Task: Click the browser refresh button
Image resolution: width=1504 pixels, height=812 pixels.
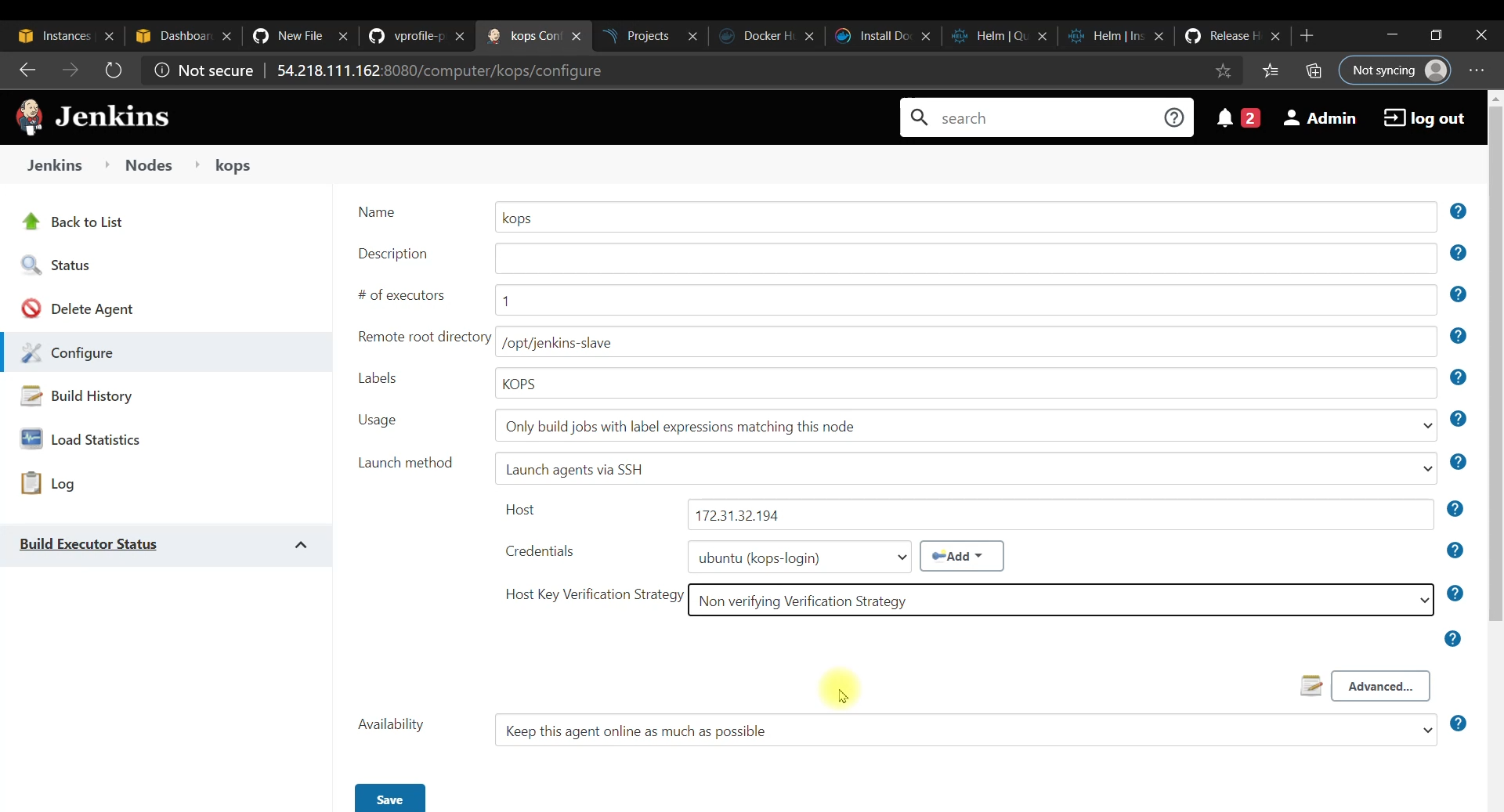Action: point(114,70)
